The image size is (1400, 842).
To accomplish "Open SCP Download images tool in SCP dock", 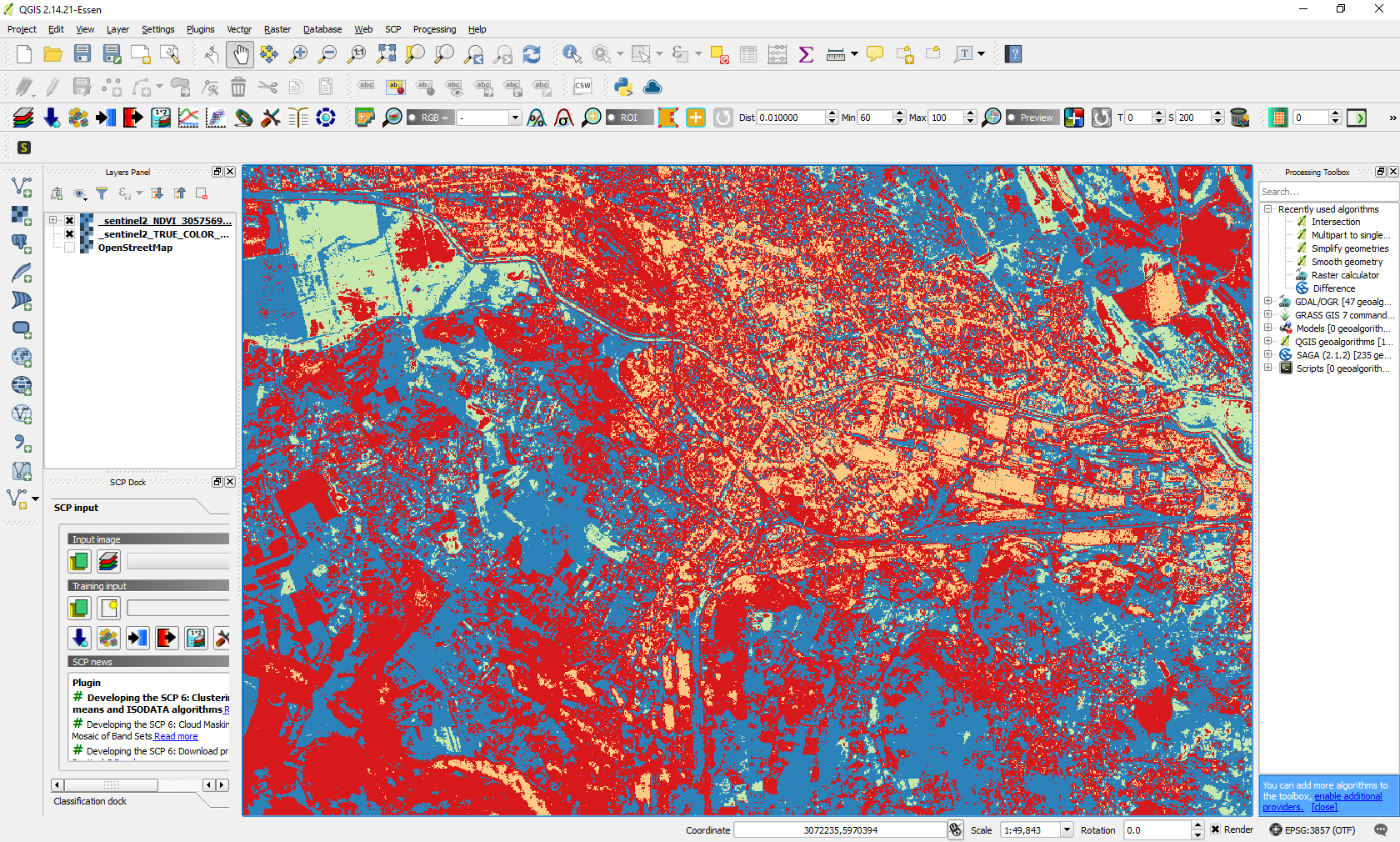I will (x=79, y=638).
